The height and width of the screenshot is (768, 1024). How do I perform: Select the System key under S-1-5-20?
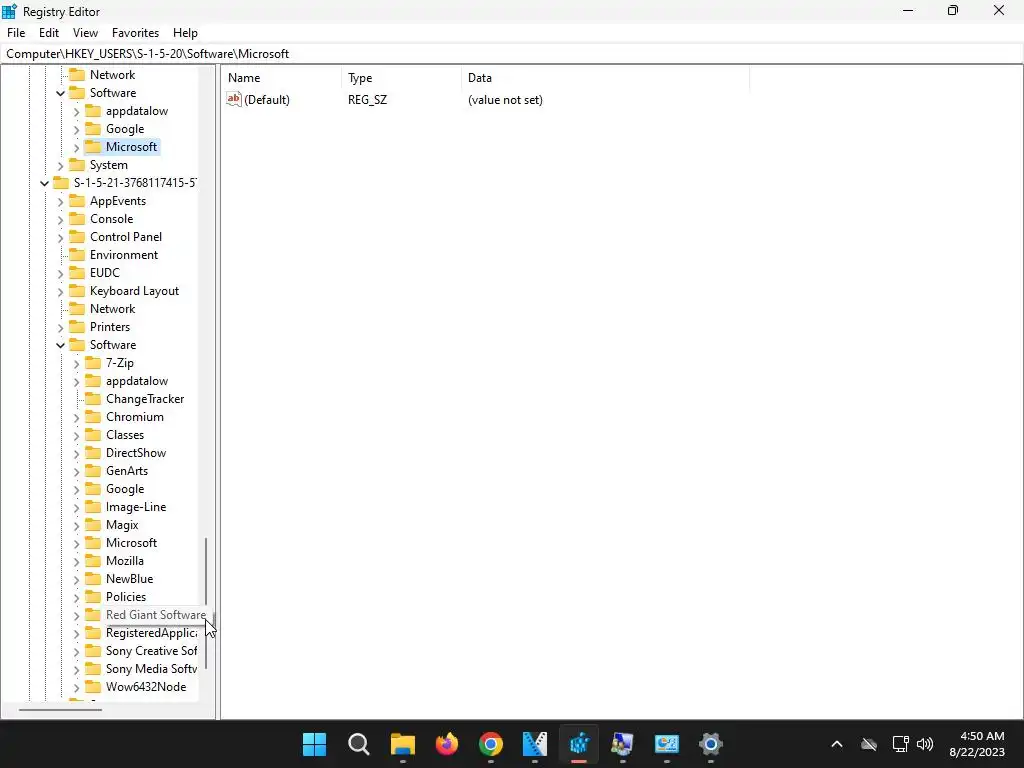(108, 165)
